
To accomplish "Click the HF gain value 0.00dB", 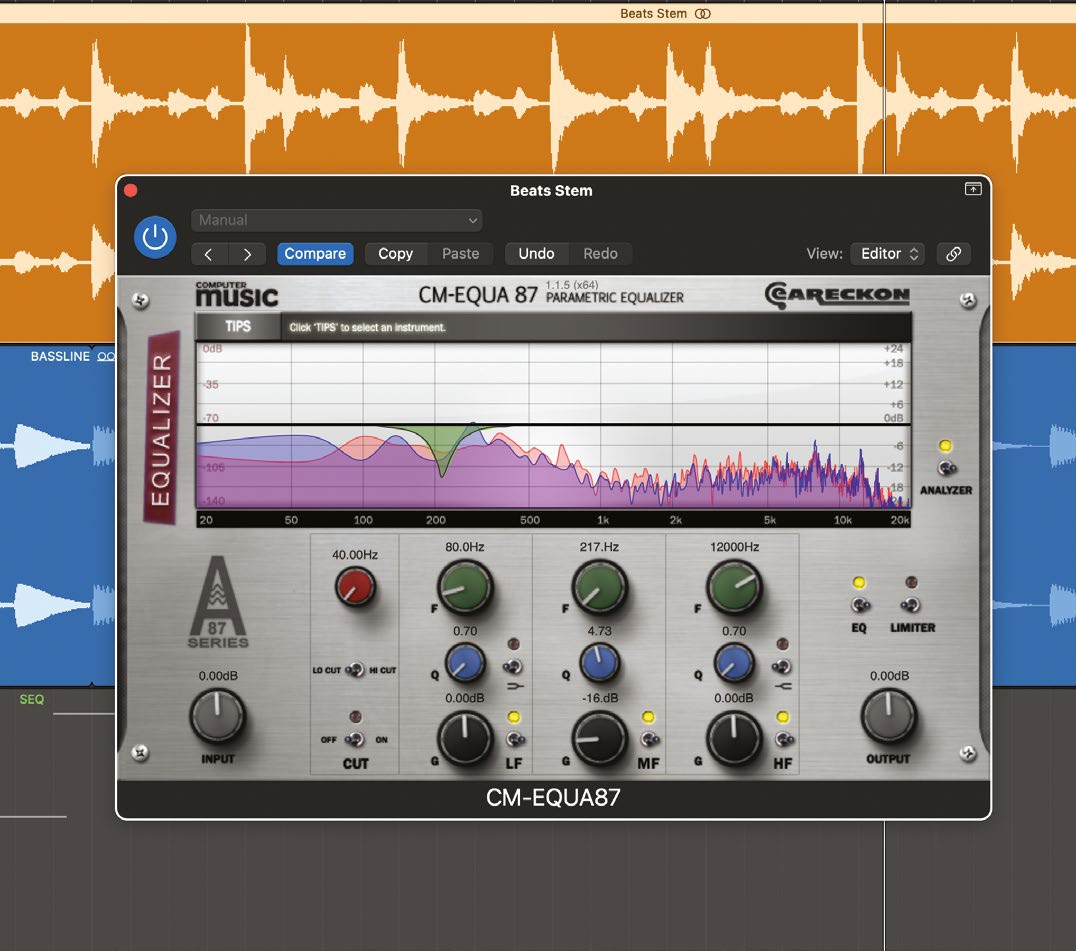I will click(x=734, y=698).
